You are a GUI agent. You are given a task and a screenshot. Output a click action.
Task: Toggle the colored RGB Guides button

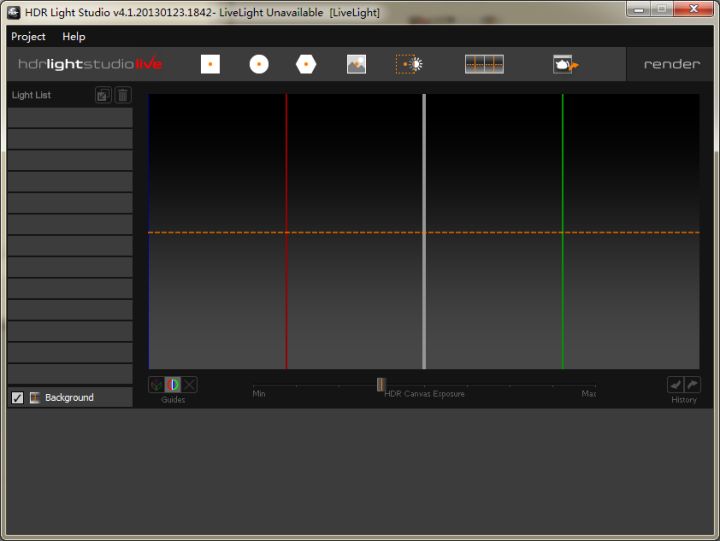173,384
